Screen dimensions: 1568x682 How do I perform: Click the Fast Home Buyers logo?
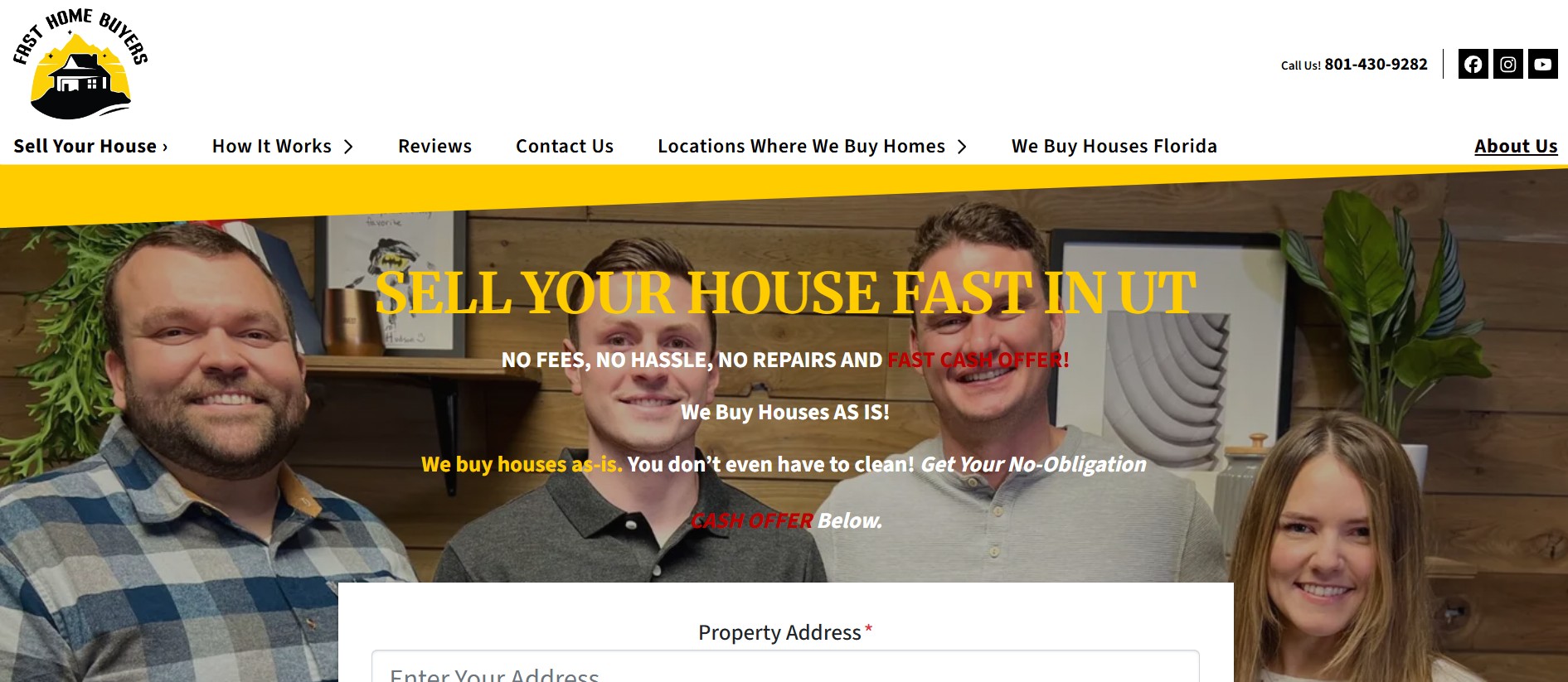click(80, 64)
